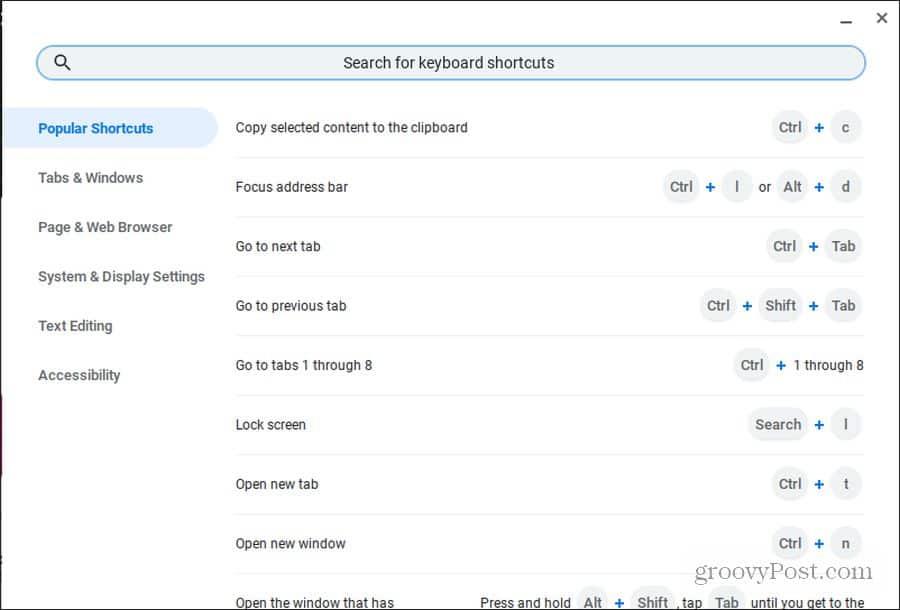The image size is (900, 610).
Task: Click the 'Open new window' text
Action: point(290,543)
